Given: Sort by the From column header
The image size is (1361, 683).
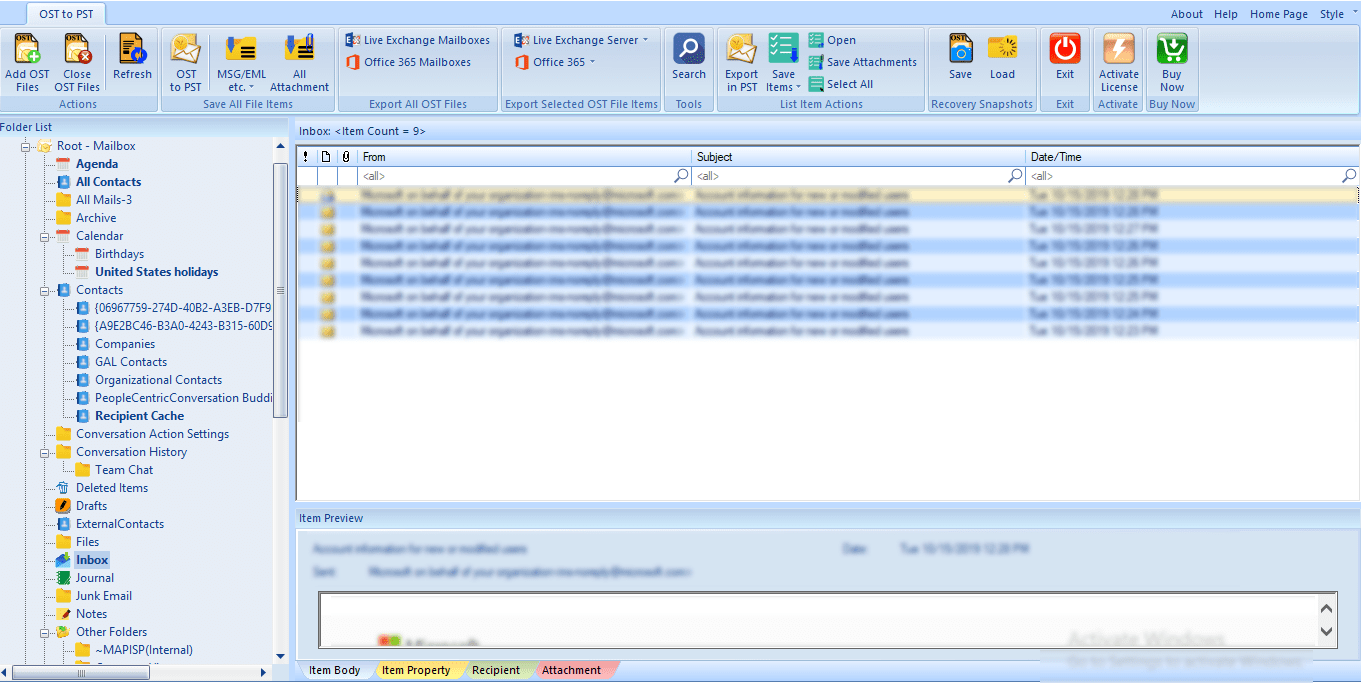Looking at the screenshot, I should [x=524, y=157].
